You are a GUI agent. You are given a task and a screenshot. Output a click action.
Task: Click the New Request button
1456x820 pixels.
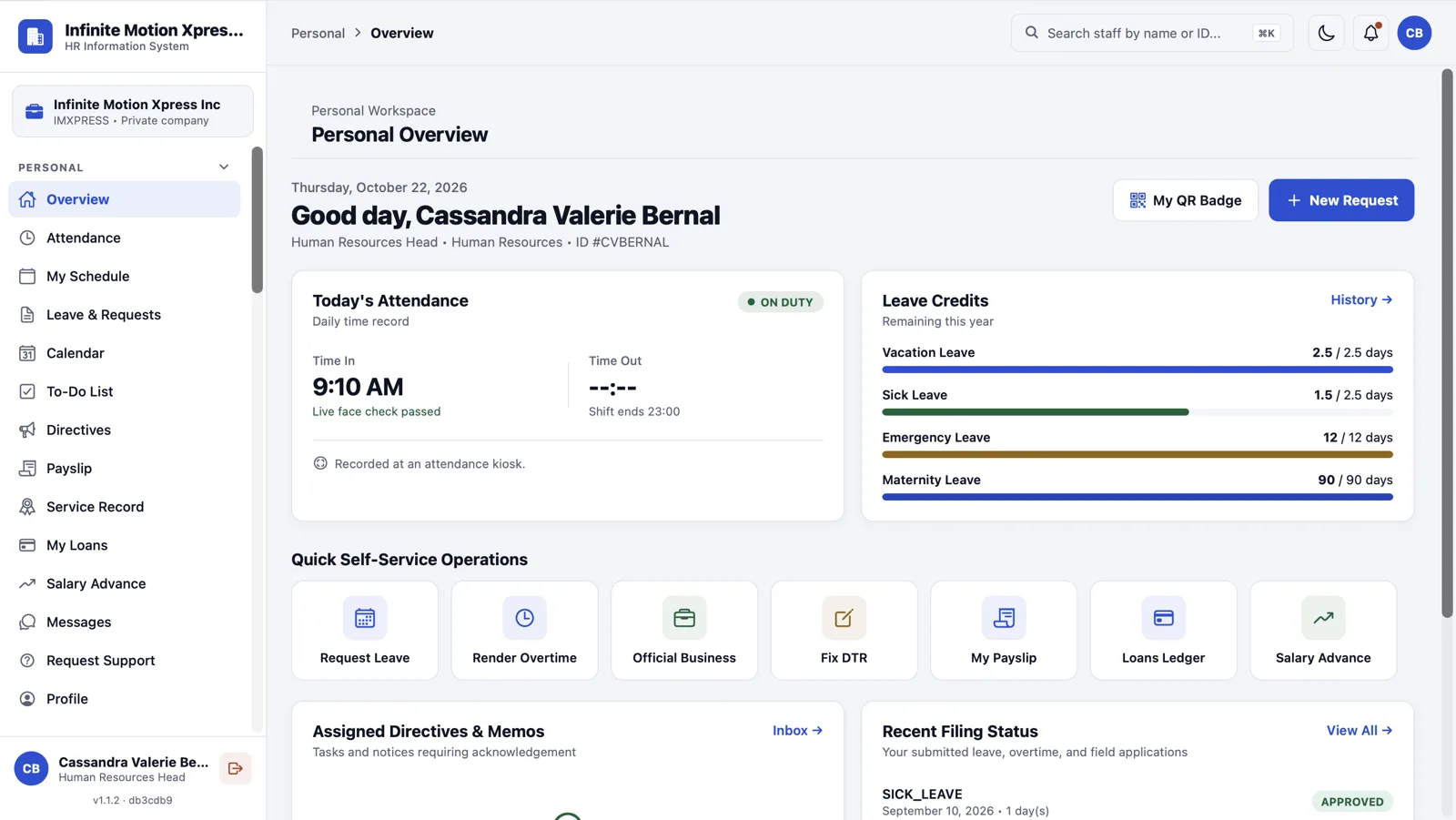1341,200
